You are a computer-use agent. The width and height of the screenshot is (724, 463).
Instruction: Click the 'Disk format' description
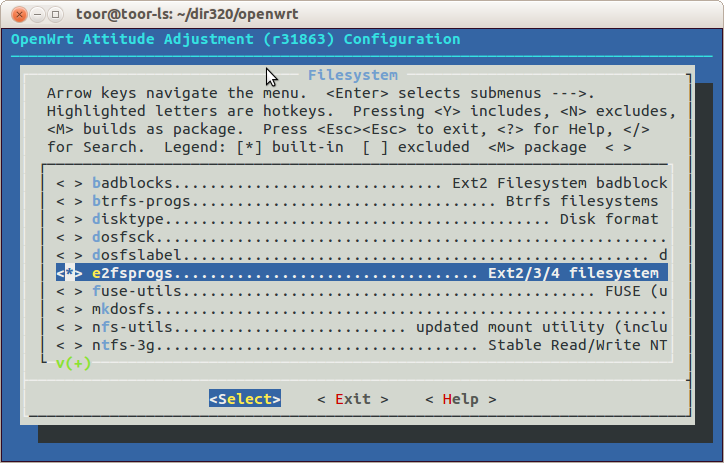(609, 219)
